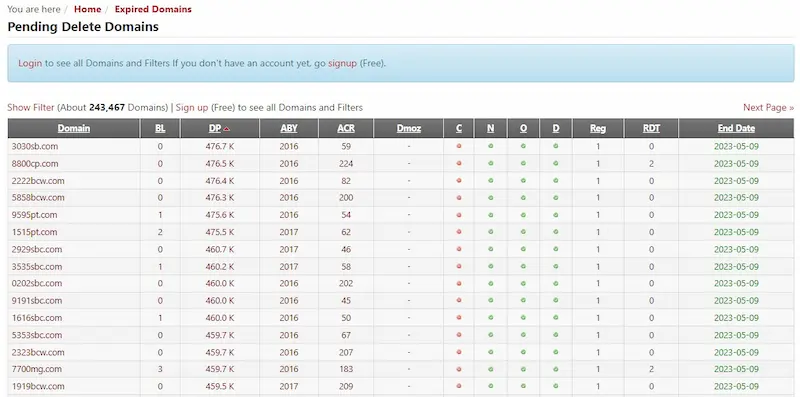The width and height of the screenshot is (800, 397).
Task: Click green N status dot for 8800cp.com
Action: 490,163
